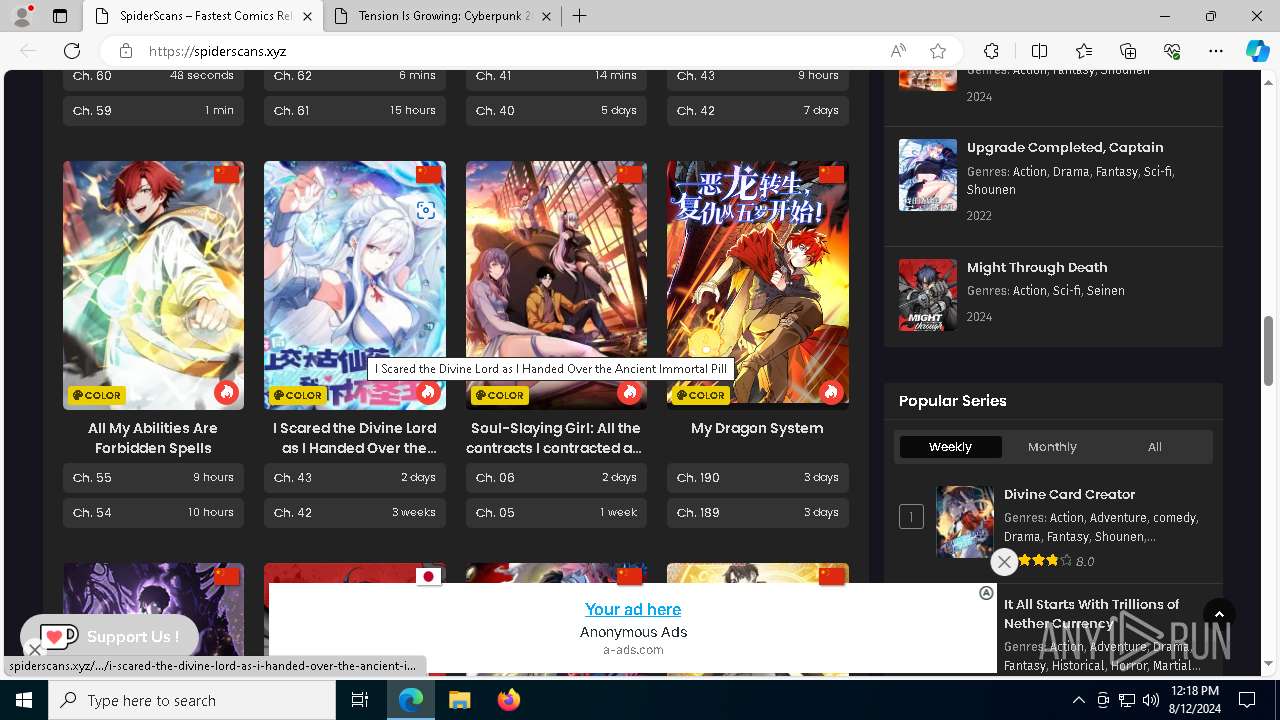Open Ch. 54 of All My Abilities
Viewport: 1280px width, 720px height.
[x=153, y=512]
